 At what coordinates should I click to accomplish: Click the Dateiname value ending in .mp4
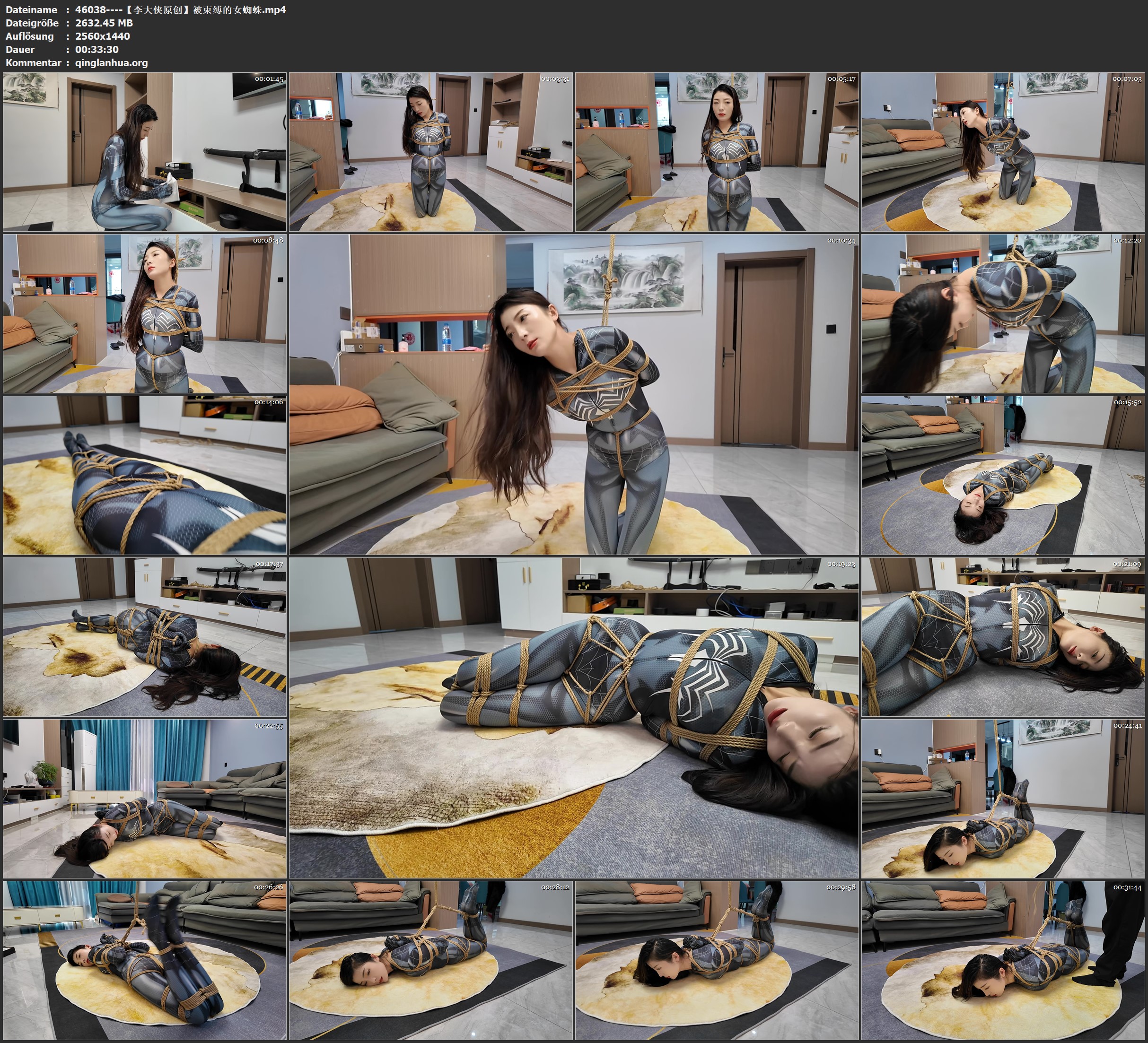click(x=181, y=9)
